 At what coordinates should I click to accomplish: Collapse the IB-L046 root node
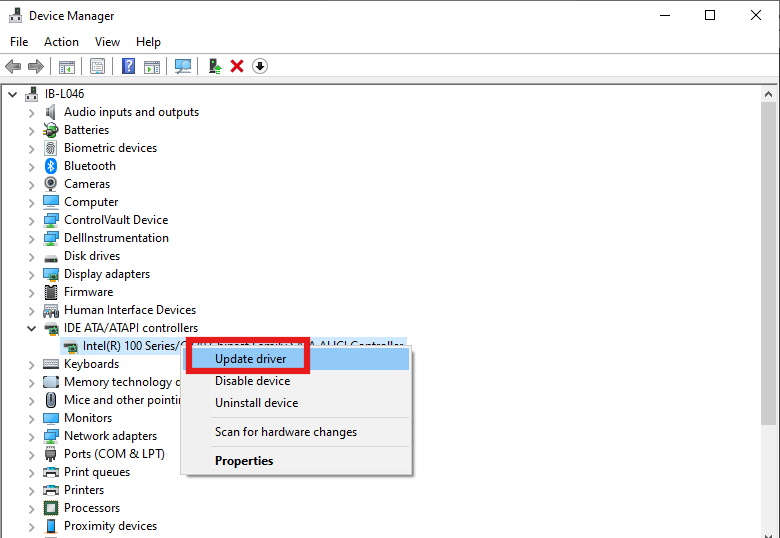click(x=13, y=94)
